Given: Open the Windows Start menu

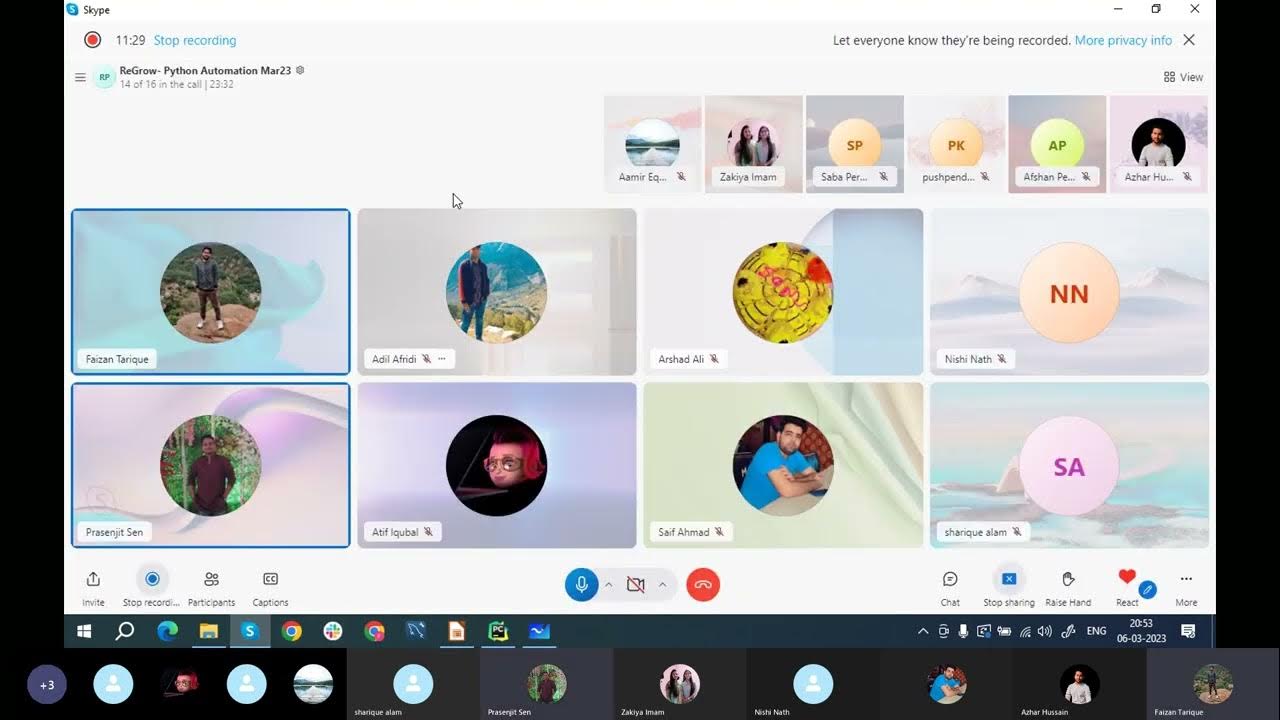Looking at the screenshot, I should [x=84, y=631].
